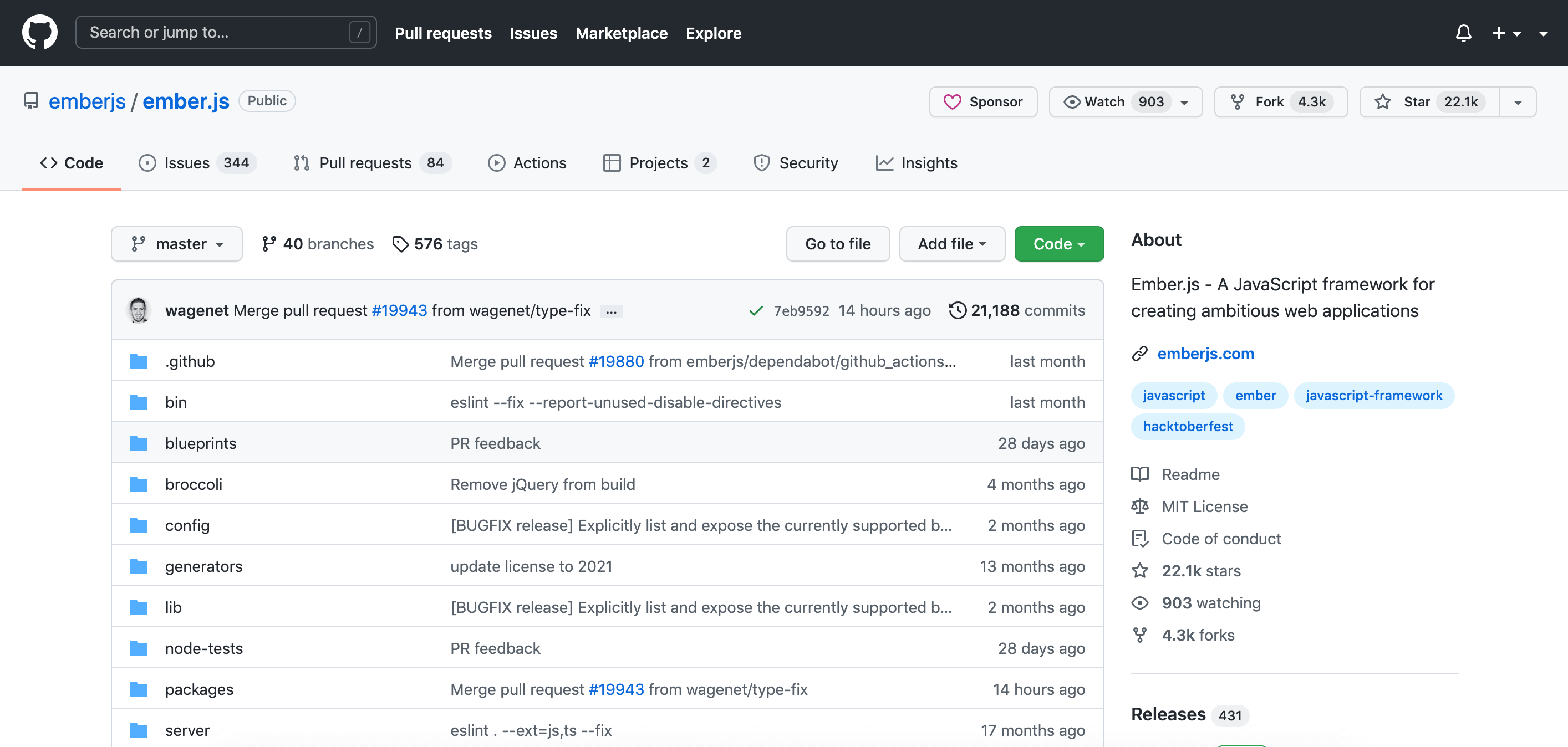Expand the commit message ellipsis
Screen dimensions: 1568x747
coord(611,311)
